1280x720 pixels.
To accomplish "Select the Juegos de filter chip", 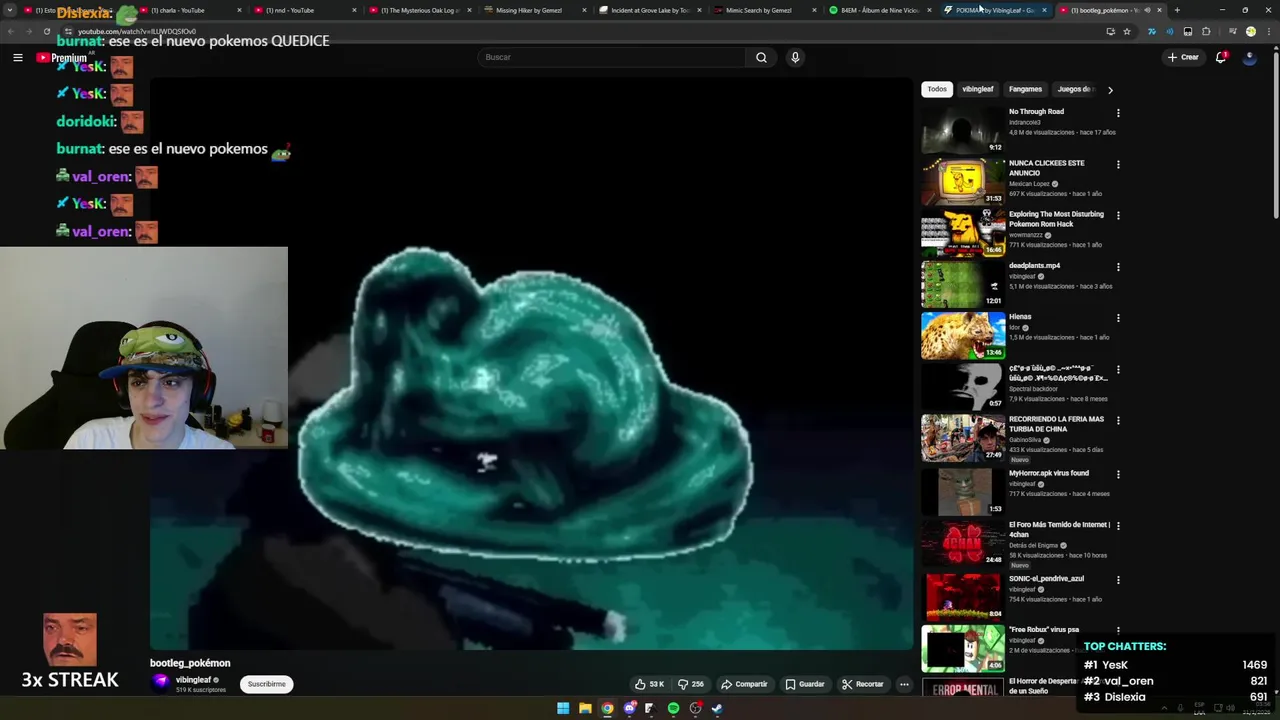I will (x=1075, y=89).
